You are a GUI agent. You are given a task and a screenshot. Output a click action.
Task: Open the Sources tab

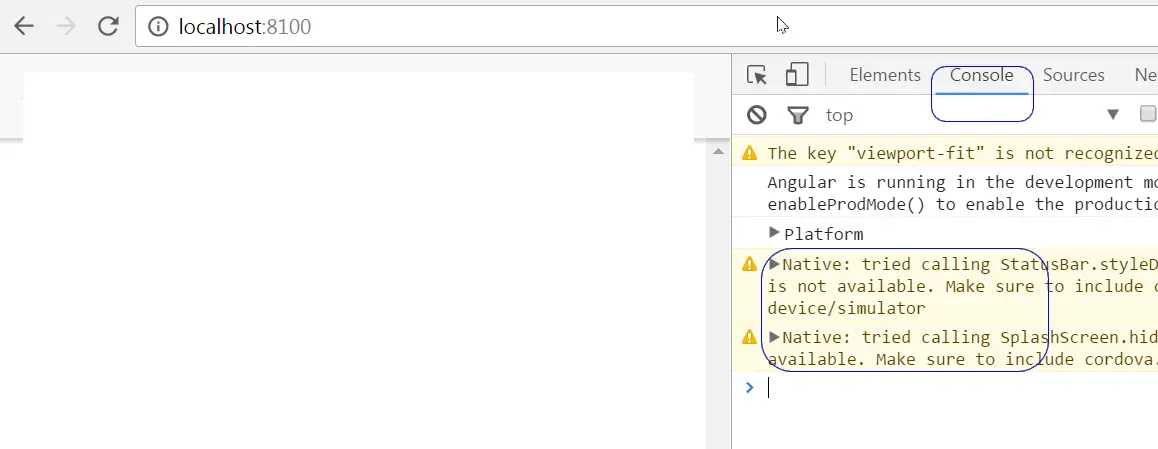pos(1073,75)
